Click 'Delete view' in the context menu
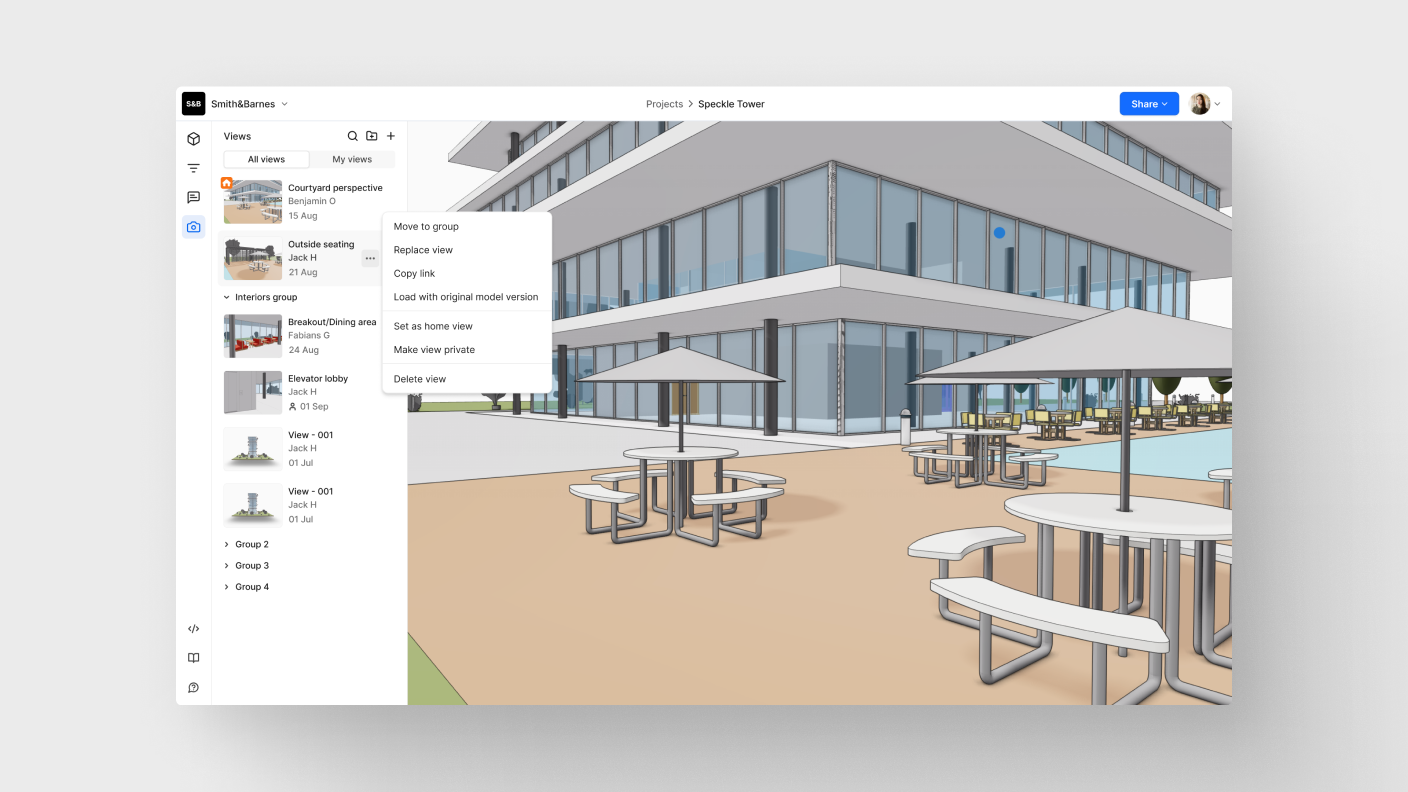This screenshot has width=1408, height=792. (x=420, y=379)
